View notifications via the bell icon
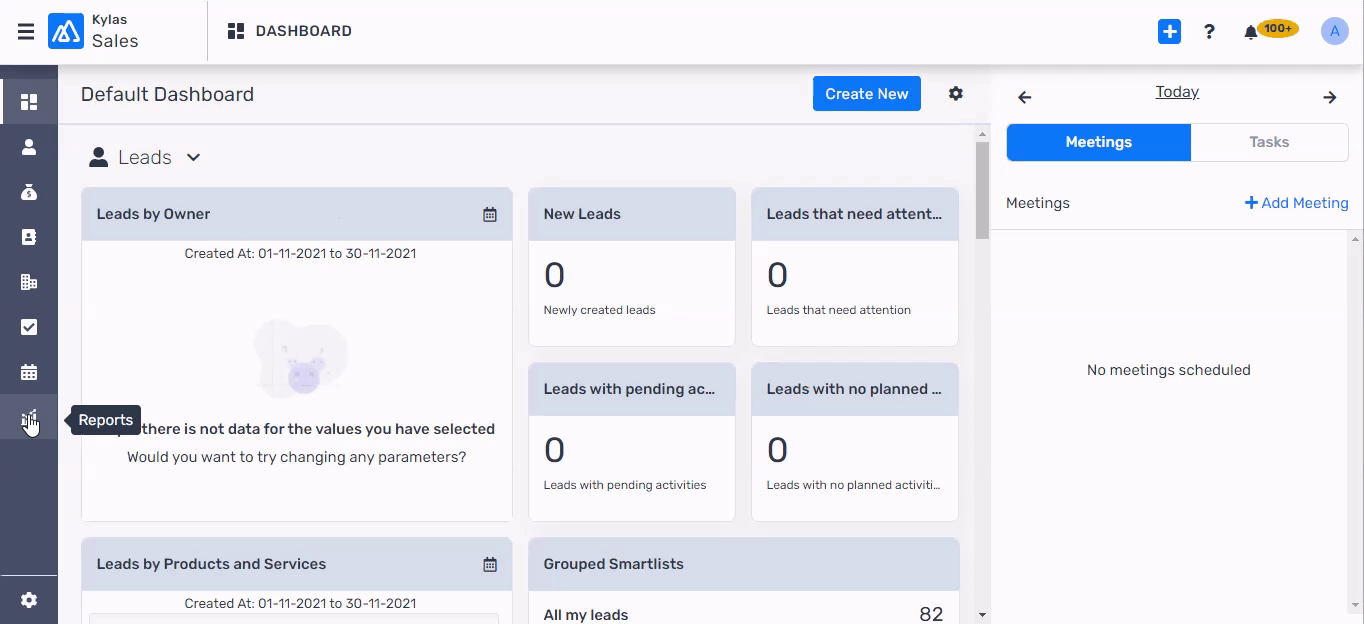The image size is (1364, 624). coord(1250,32)
